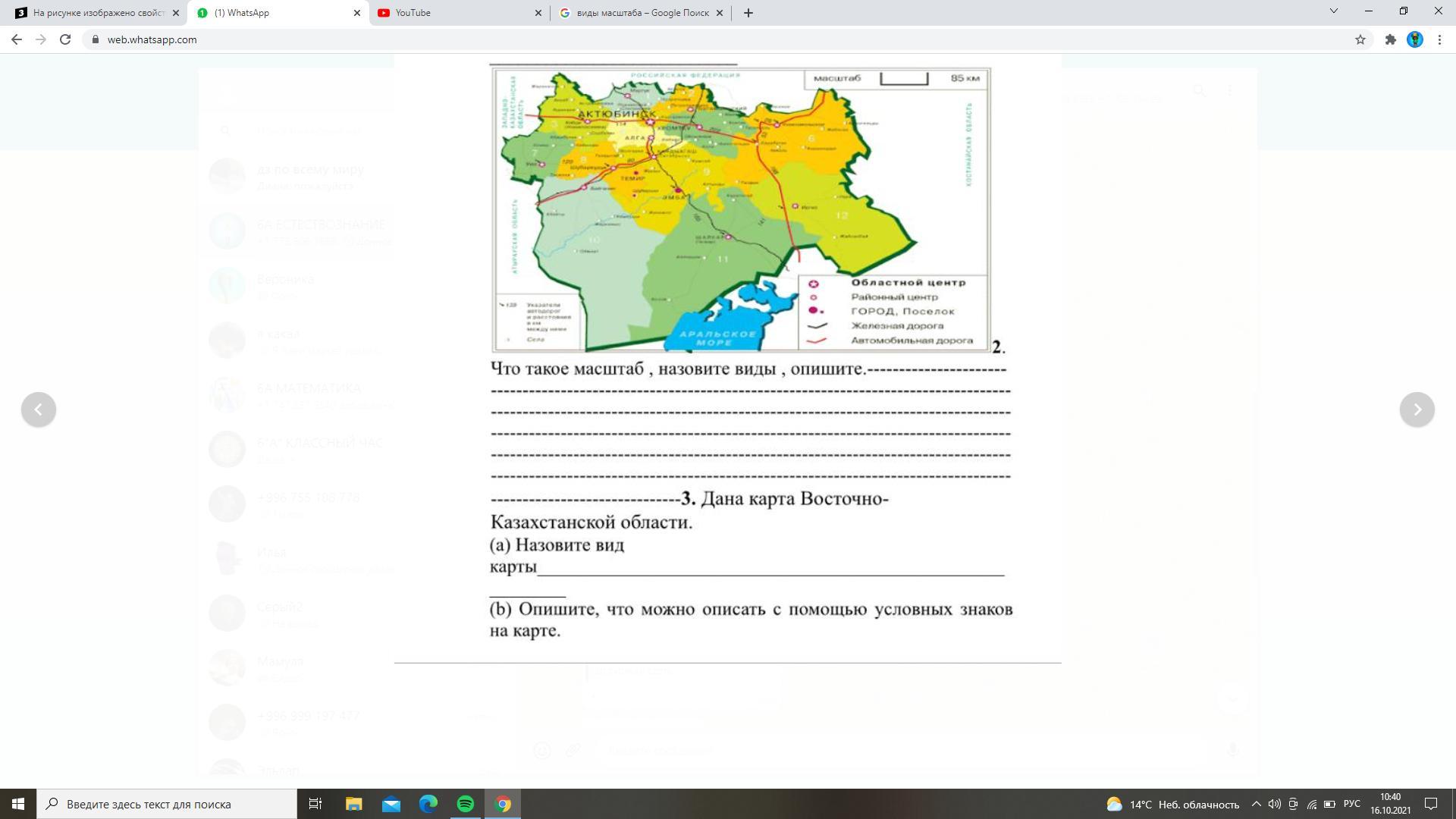Go to the previous image with left arrow

pos(39,409)
